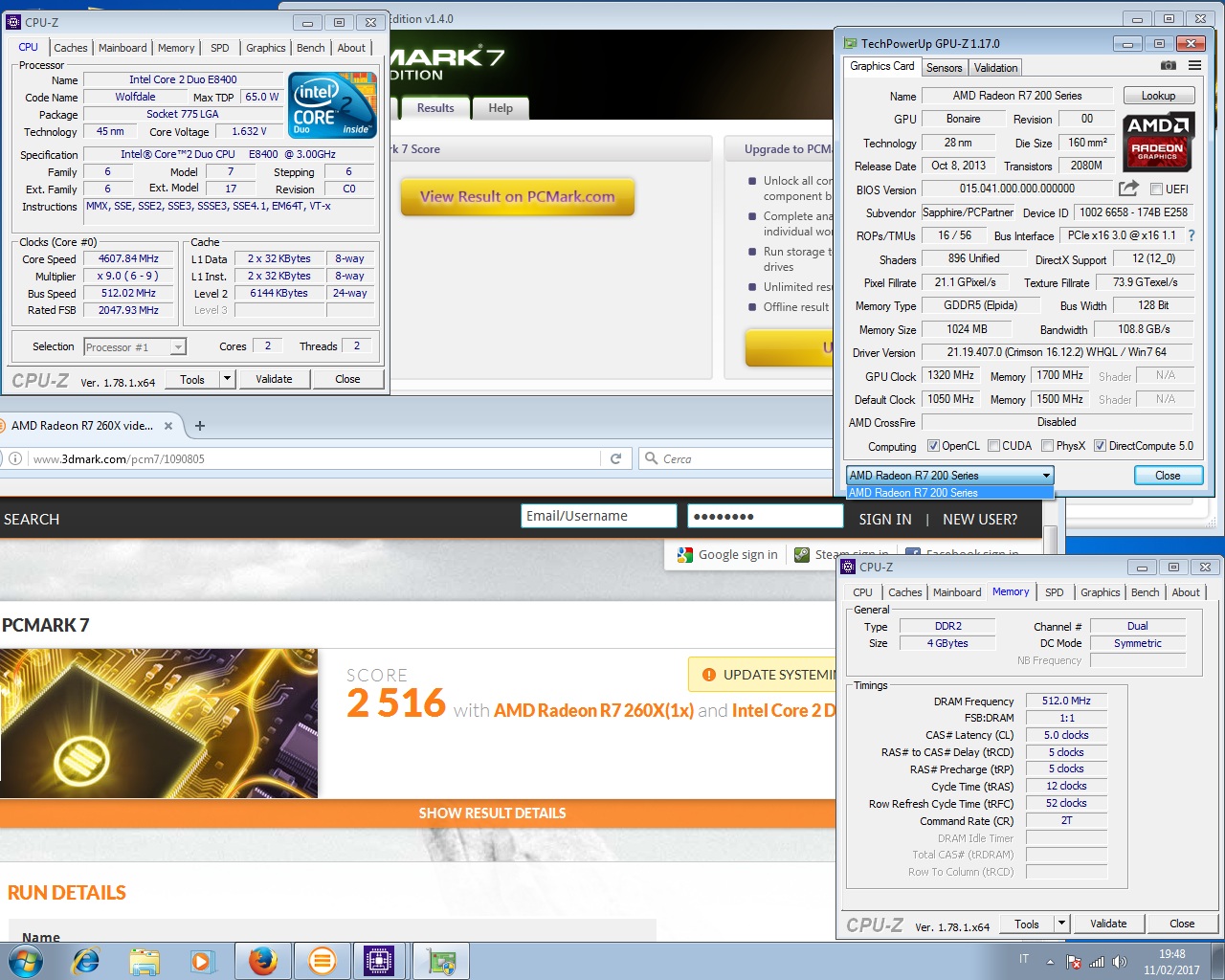The width and height of the screenshot is (1225, 980).
Task: Open the Sensors tab in GPU-Z
Action: click(944, 68)
